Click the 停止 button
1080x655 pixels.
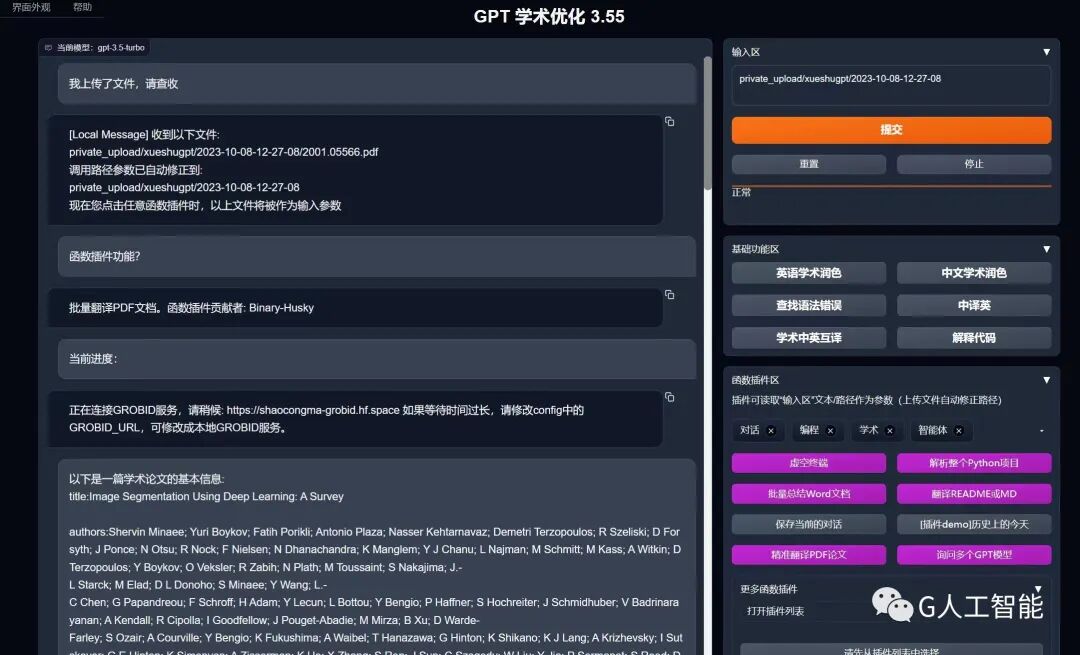pos(974,164)
